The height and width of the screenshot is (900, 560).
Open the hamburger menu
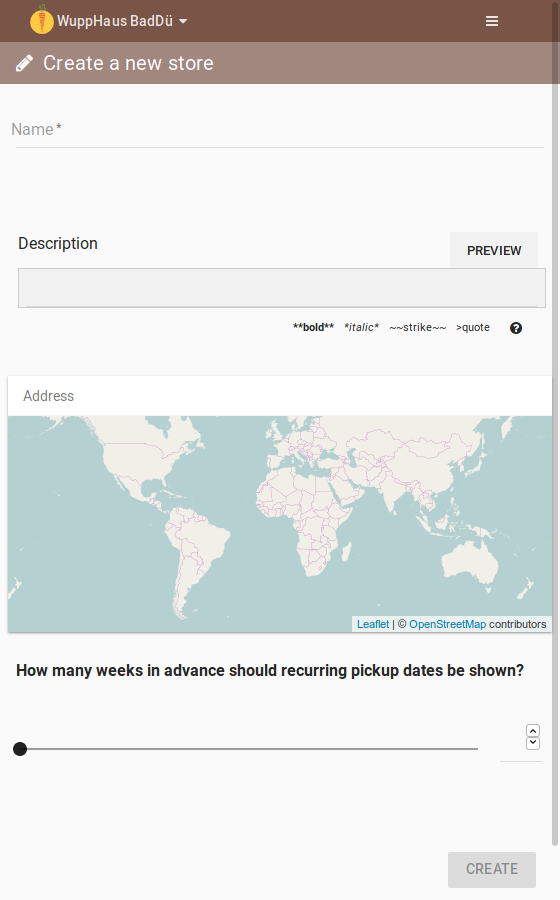(x=492, y=21)
